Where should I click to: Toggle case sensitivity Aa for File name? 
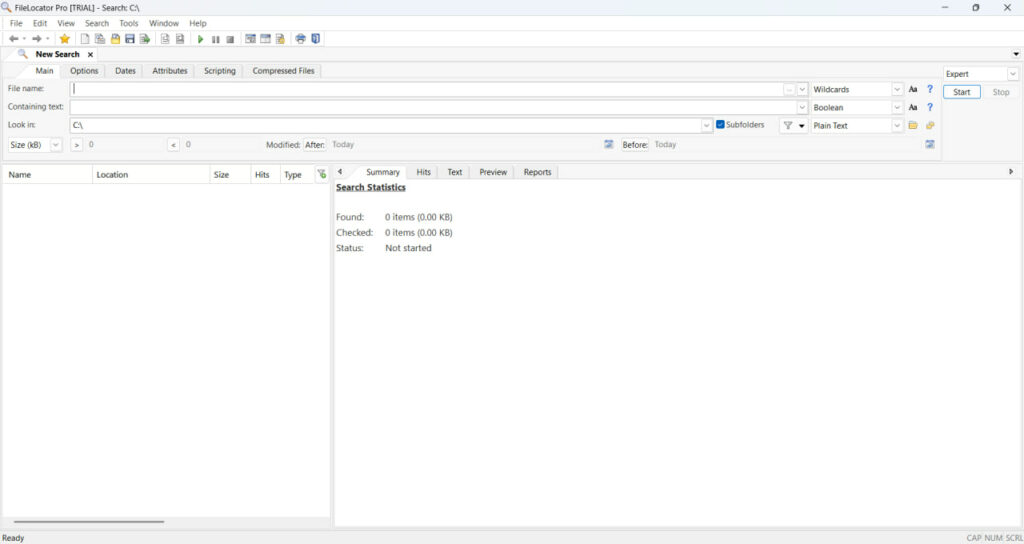(x=913, y=89)
